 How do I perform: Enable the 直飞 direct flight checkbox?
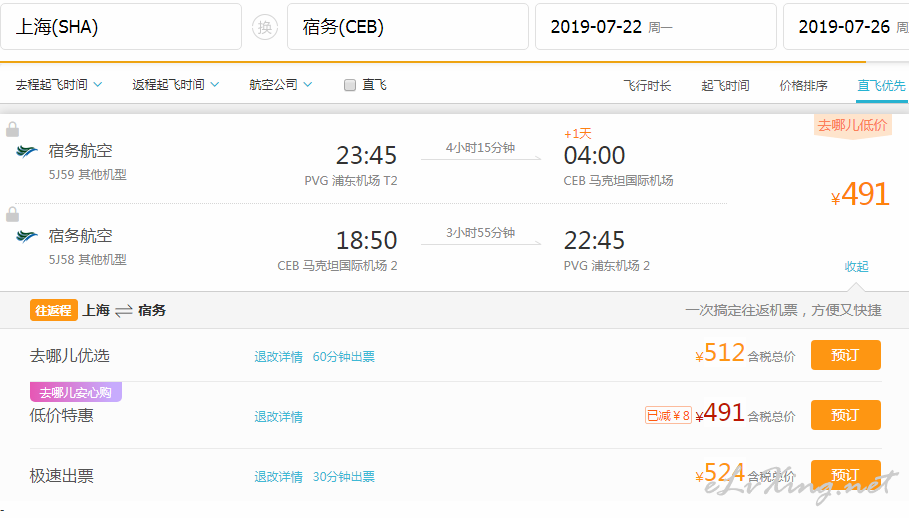click(350, 85)
